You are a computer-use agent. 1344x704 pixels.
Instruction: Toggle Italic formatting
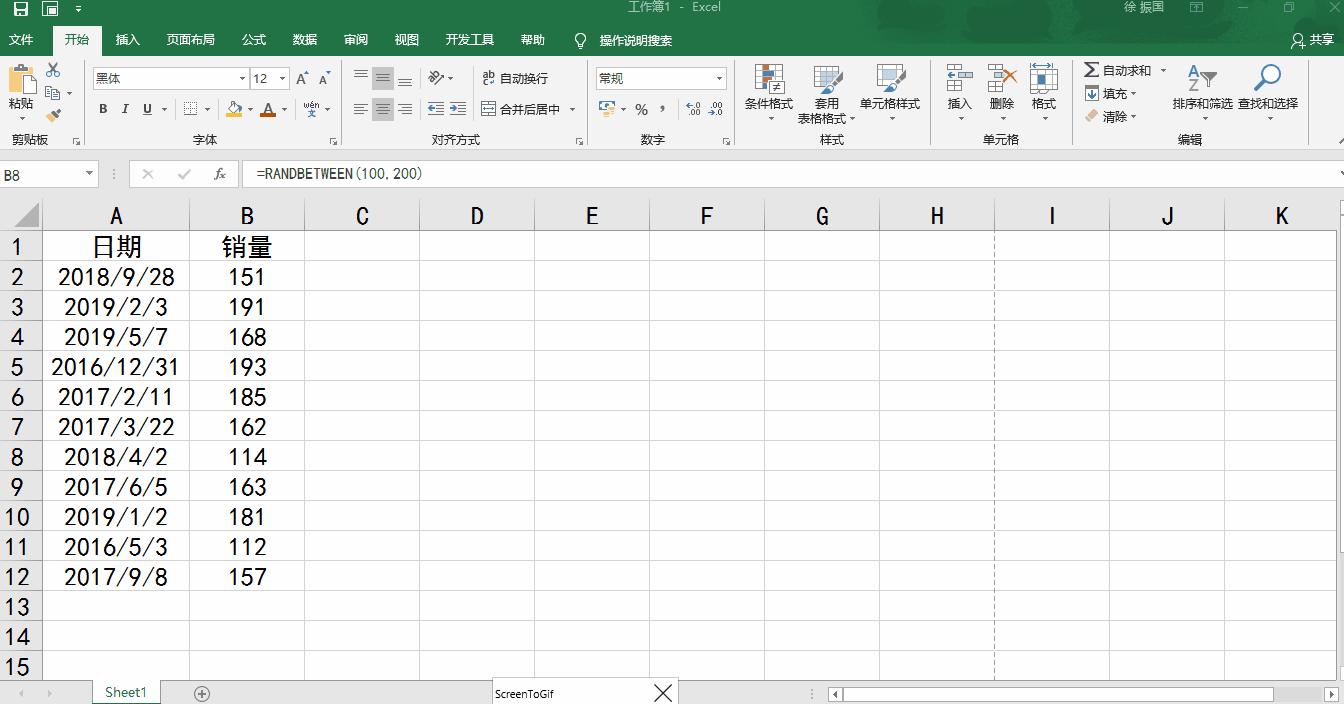125,109
